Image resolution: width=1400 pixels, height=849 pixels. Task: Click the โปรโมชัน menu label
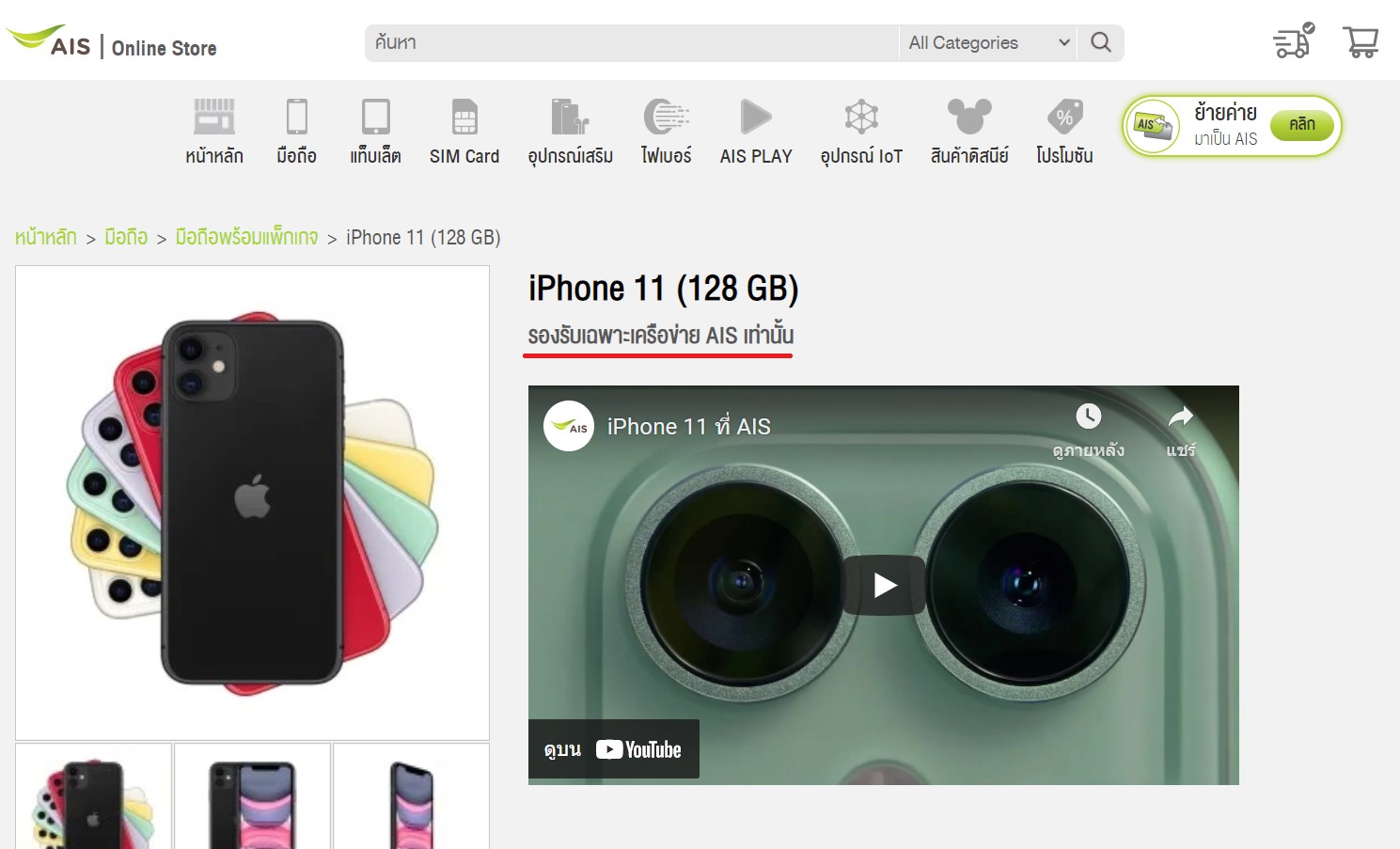1065,156
